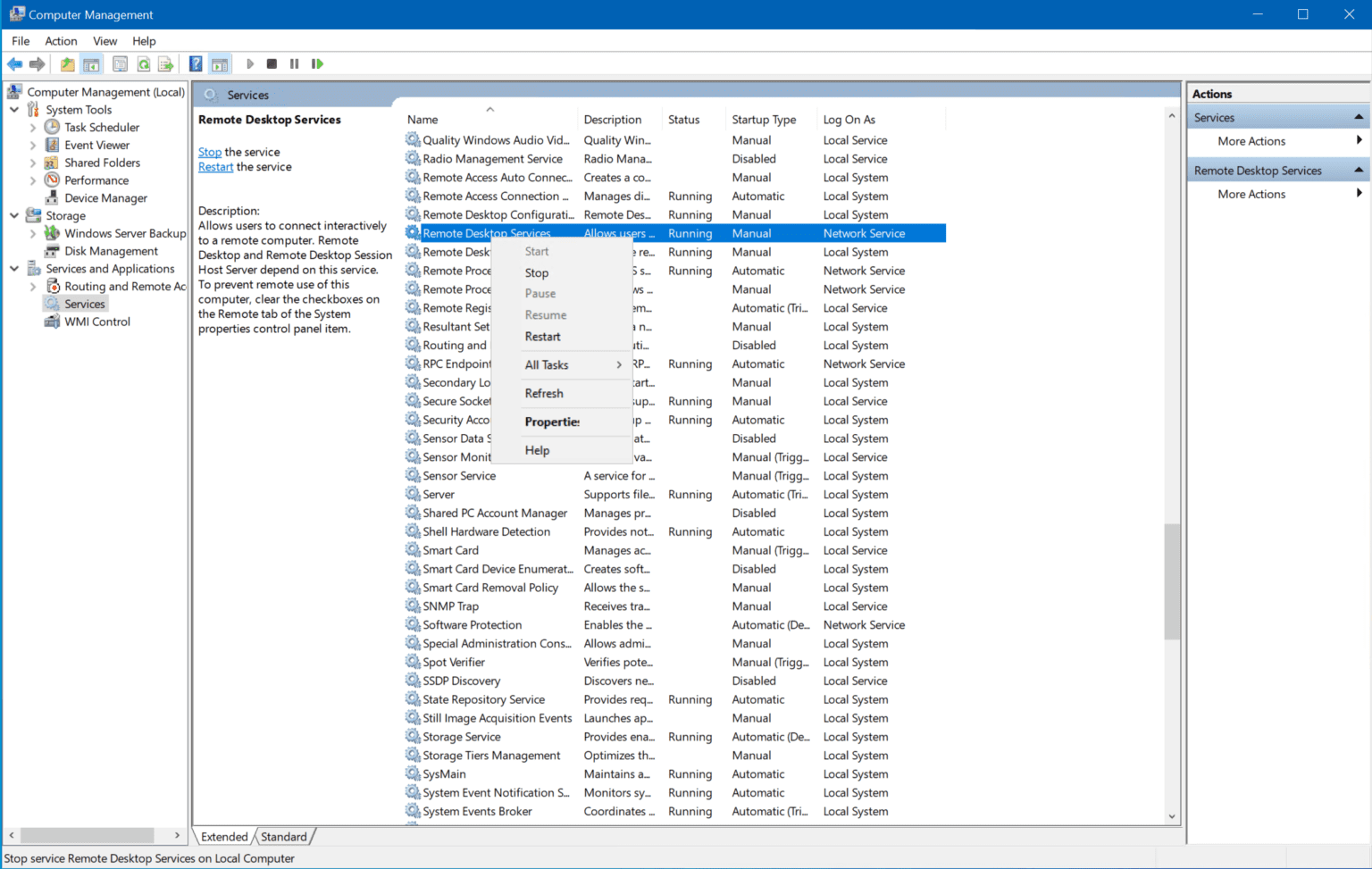Click the Refresh toolbar icon
The width and height of the screenshot is (1372, 869).
(x=144, y=63)
